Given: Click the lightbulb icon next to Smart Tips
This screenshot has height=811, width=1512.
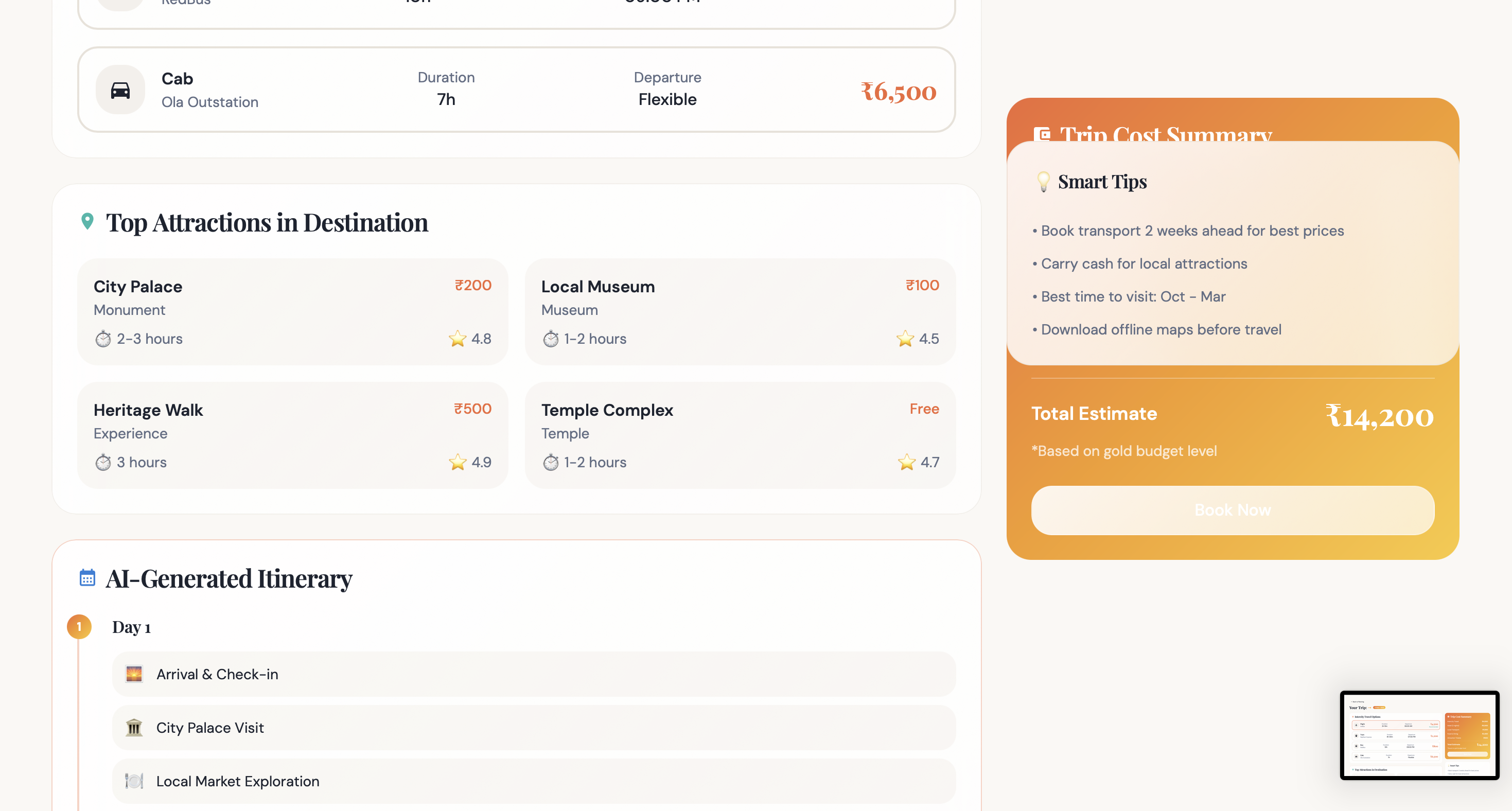Looking at the screenshot, I should pos(1043,181).
